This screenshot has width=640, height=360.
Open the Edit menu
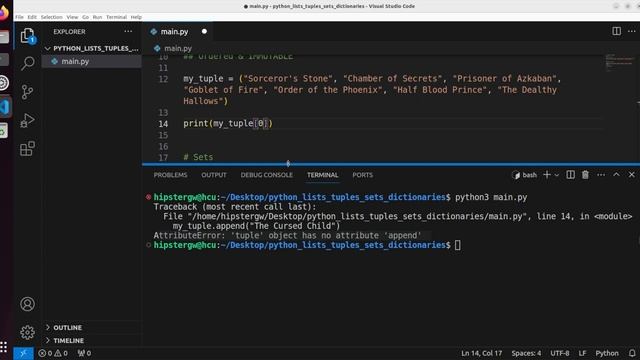click(x=32, y=17)
